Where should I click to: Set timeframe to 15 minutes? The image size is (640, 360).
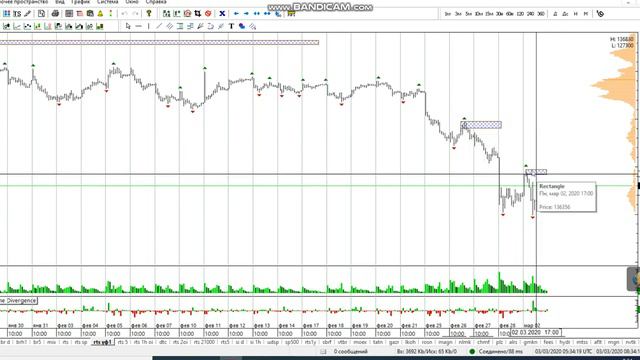(489, 14)
